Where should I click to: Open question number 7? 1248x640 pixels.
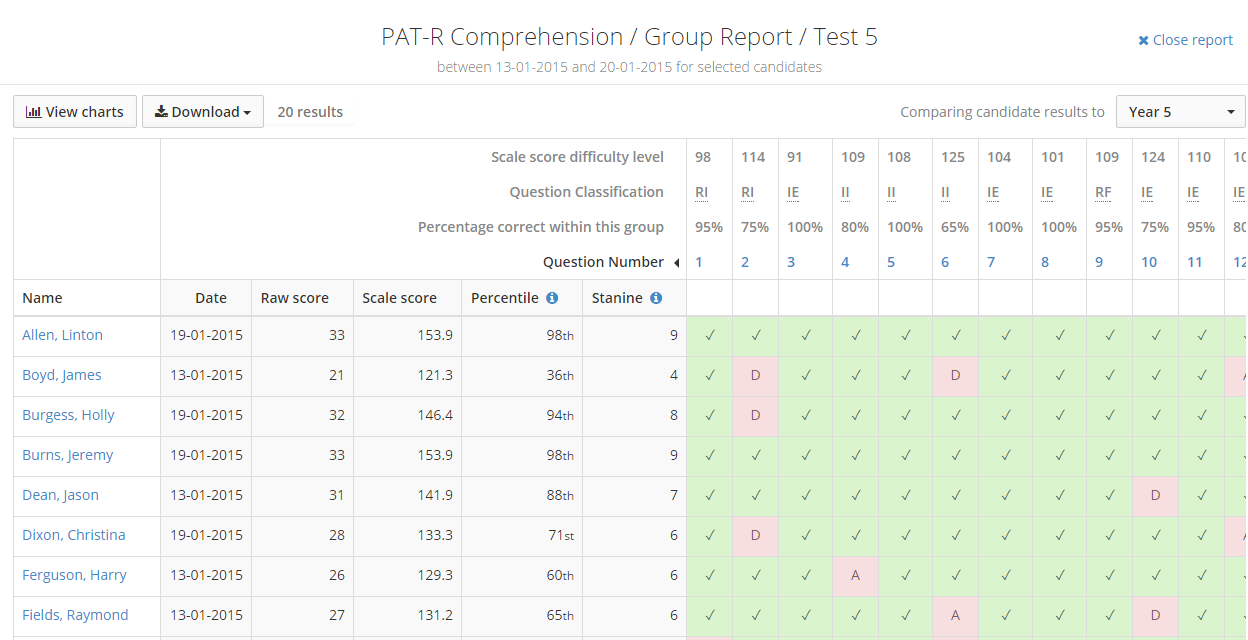pos(991,262)
